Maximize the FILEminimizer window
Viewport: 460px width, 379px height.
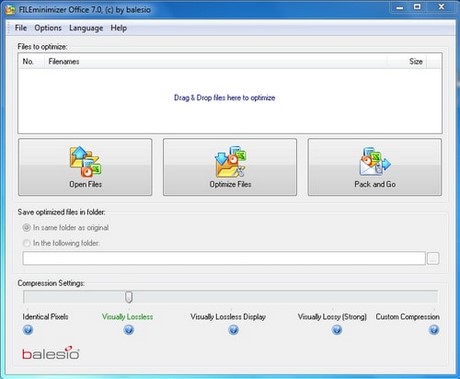417,7
